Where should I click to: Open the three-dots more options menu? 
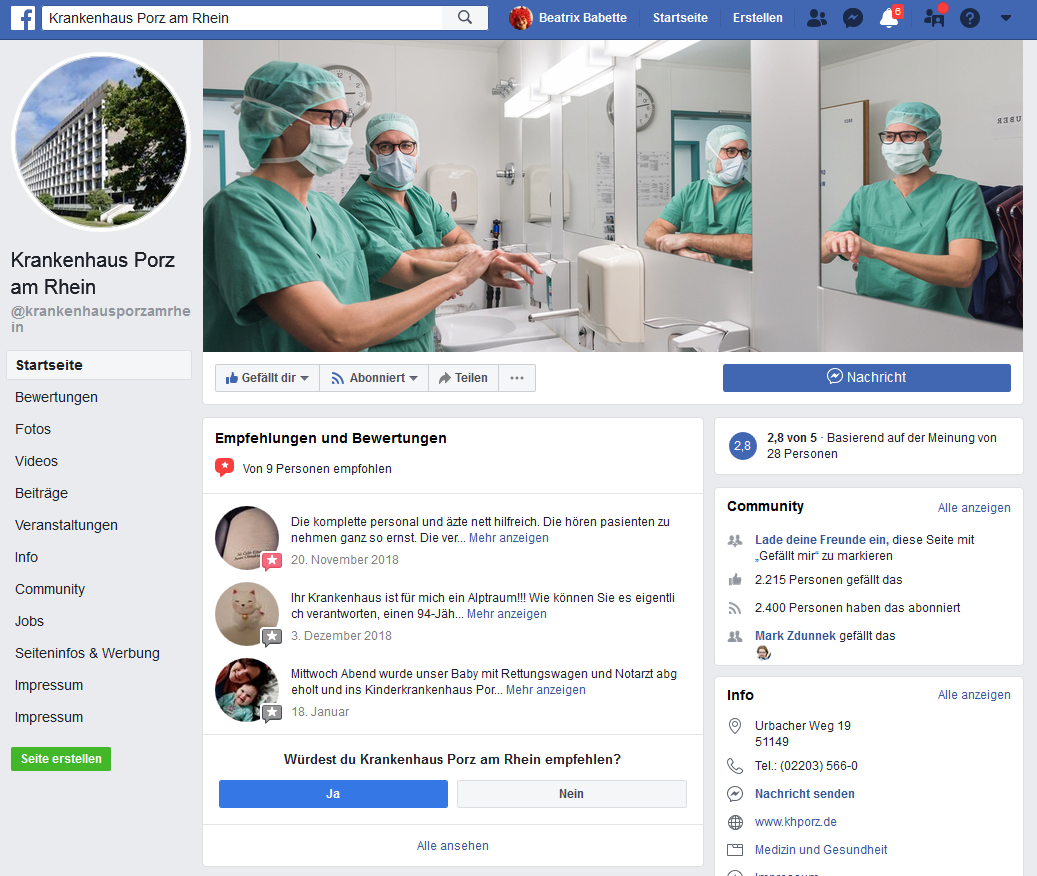(517, 378)
